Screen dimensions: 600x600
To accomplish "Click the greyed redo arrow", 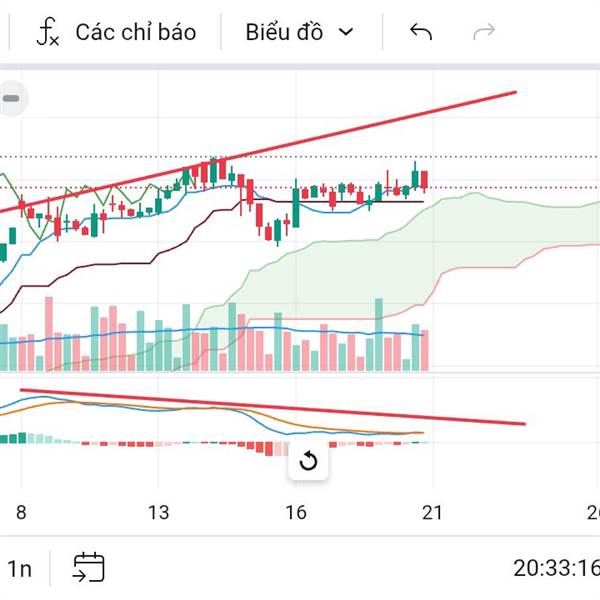I will point(484,32).
